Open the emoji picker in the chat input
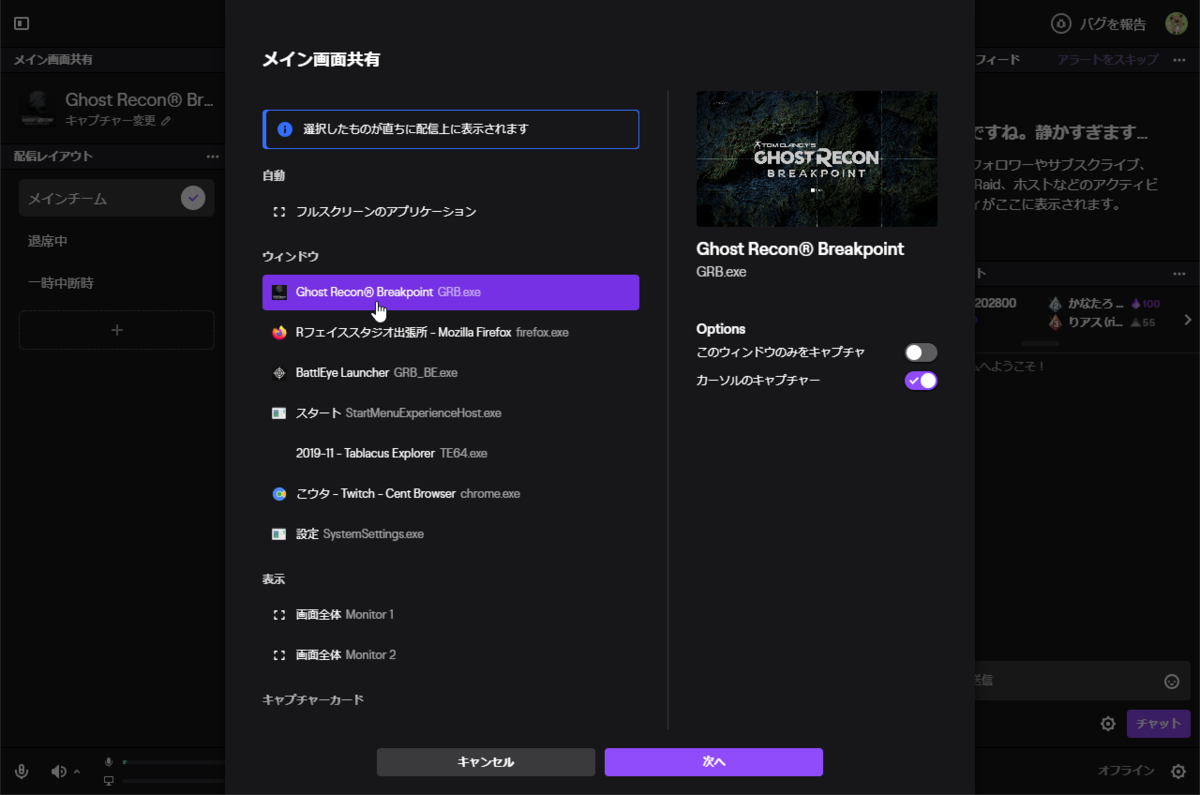 point(1171,681)
